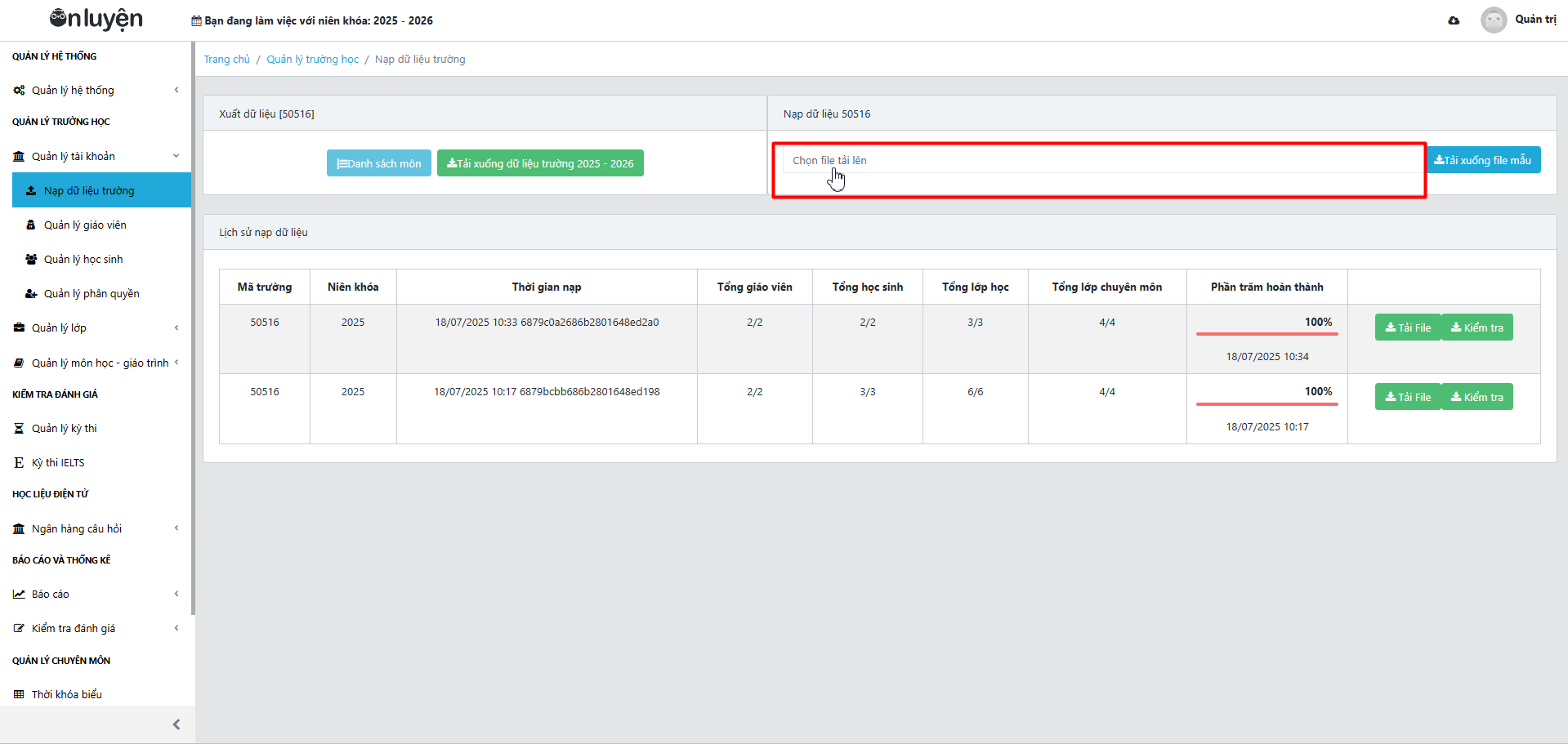Click the Chọn file tải lên field
This screenshot has height=744, width=1568.
point(1099,161)
